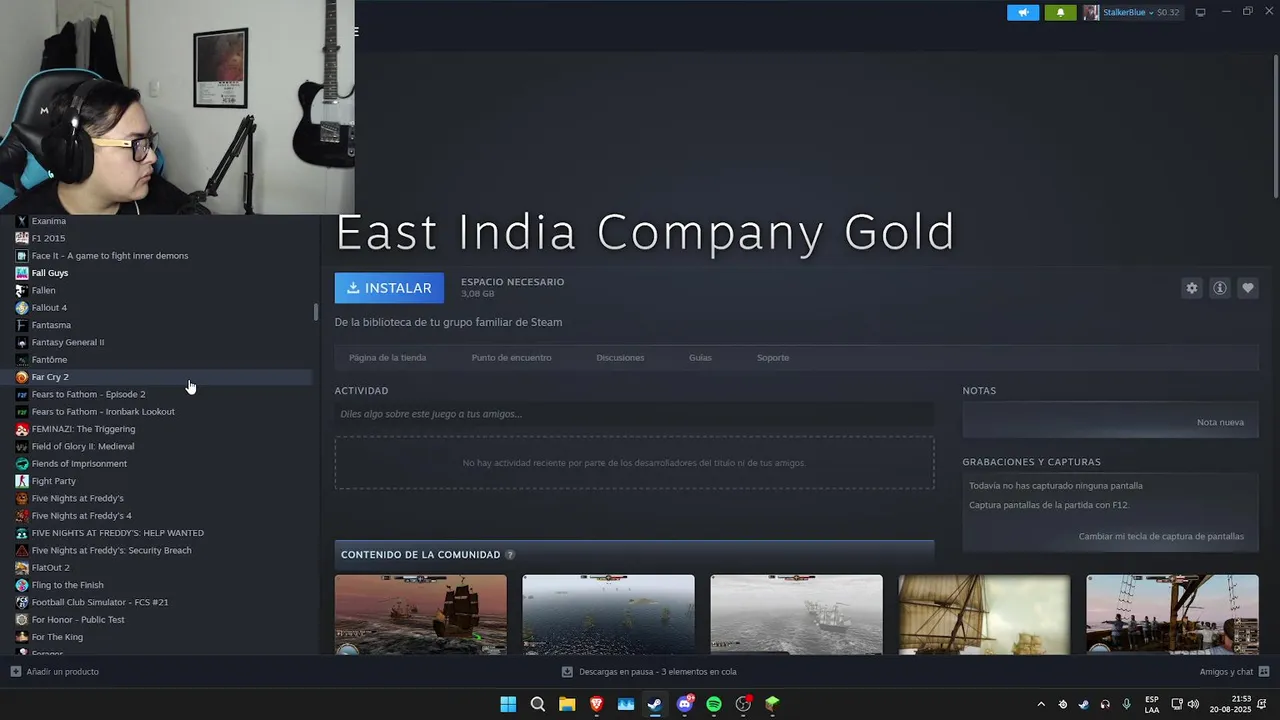Open the community content help question mark
Image resolution: width=1280 pixels, height=720 pixels.
(x=510, y=555)
